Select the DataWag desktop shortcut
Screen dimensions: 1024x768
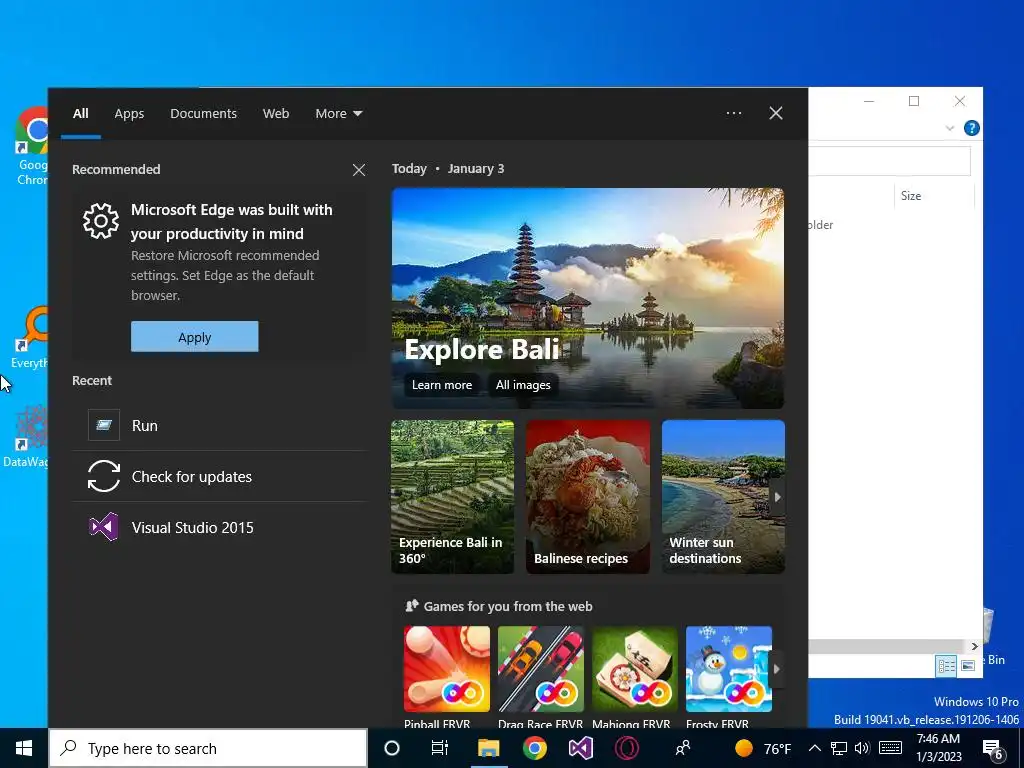(26, 437)
